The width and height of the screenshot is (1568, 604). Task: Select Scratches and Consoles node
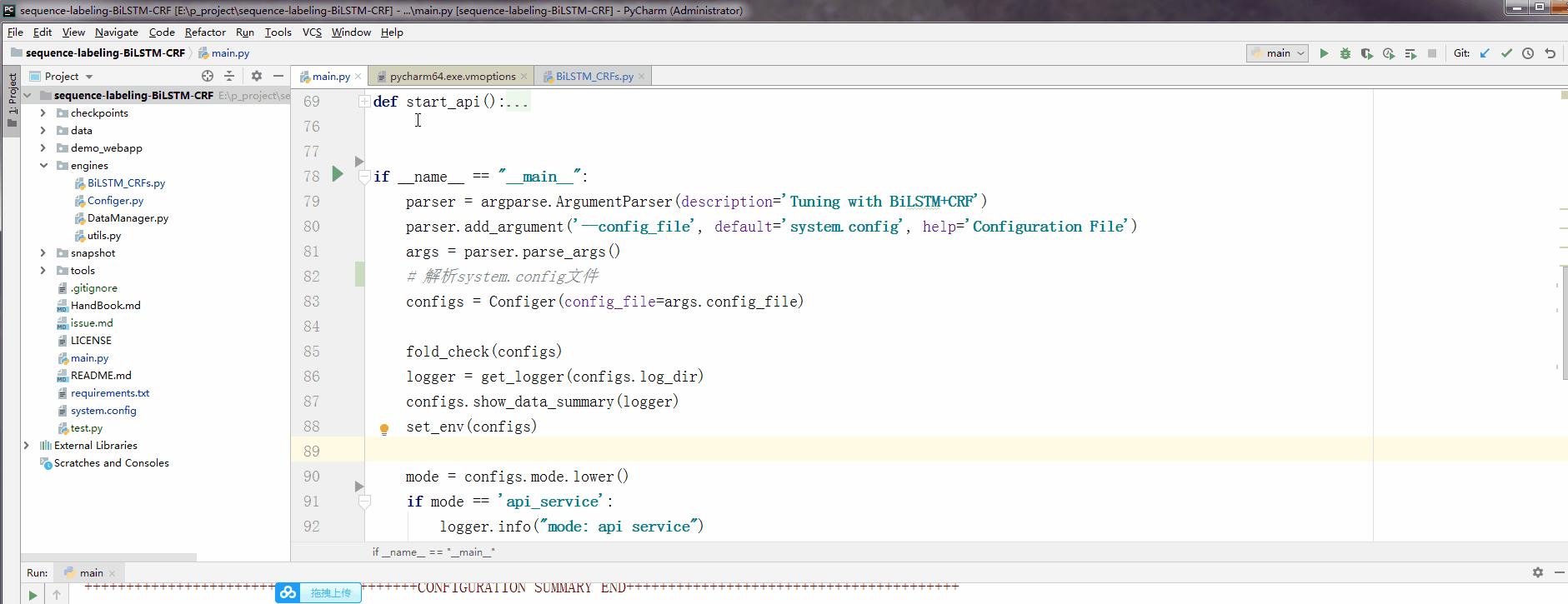[112, 462]
